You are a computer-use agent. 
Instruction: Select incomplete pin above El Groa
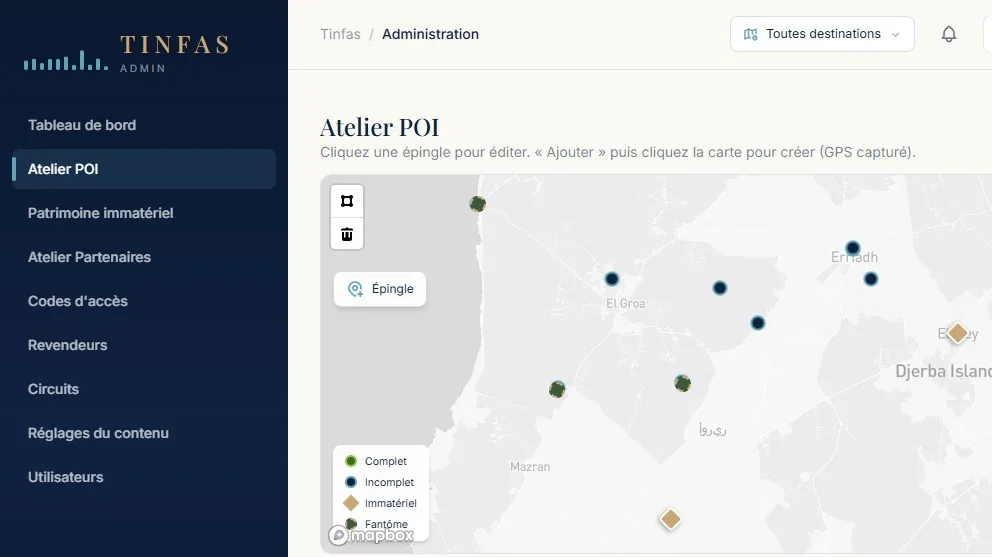pos(611,278)
